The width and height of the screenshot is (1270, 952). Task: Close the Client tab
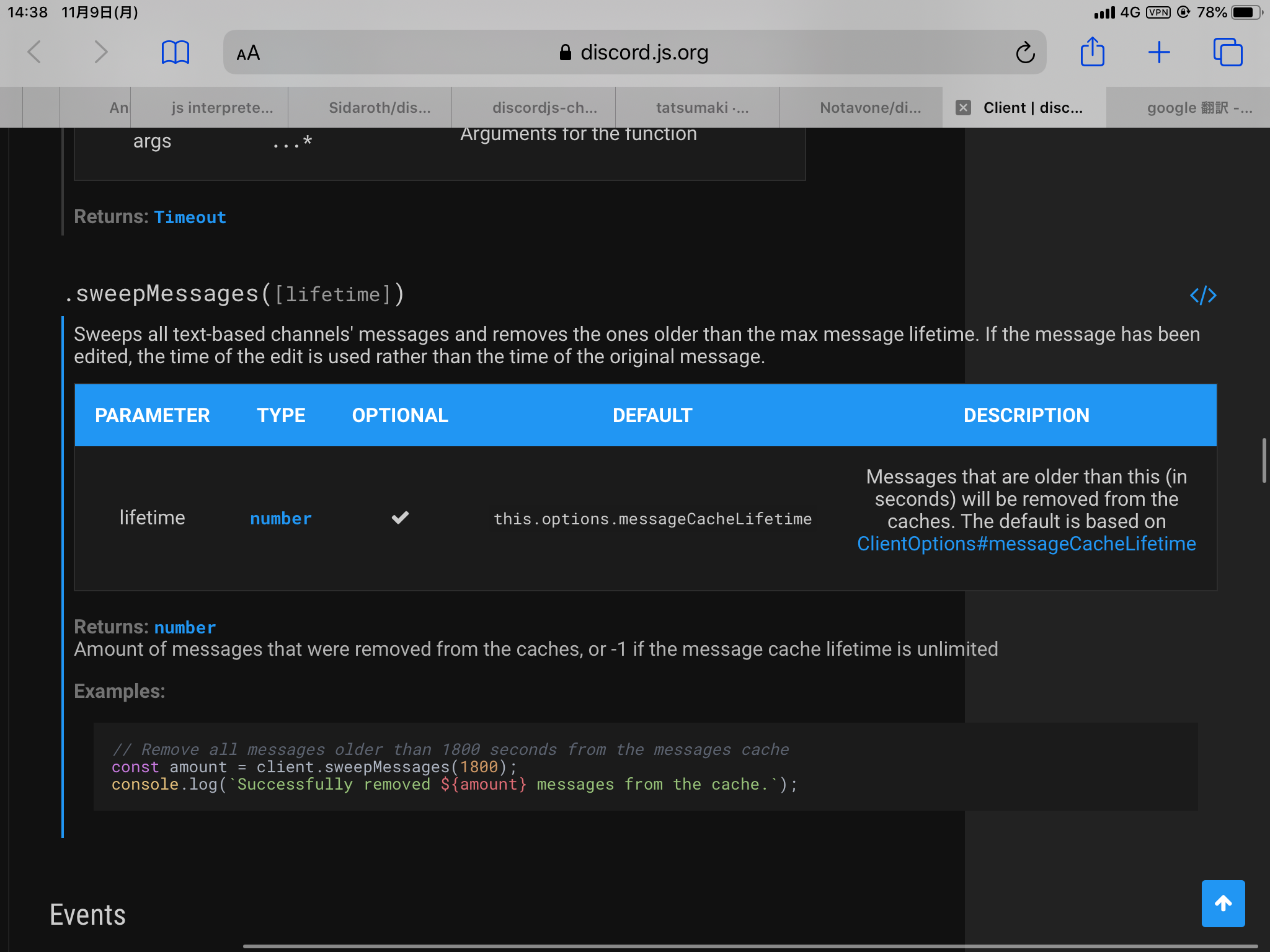(x=963, y=108)
